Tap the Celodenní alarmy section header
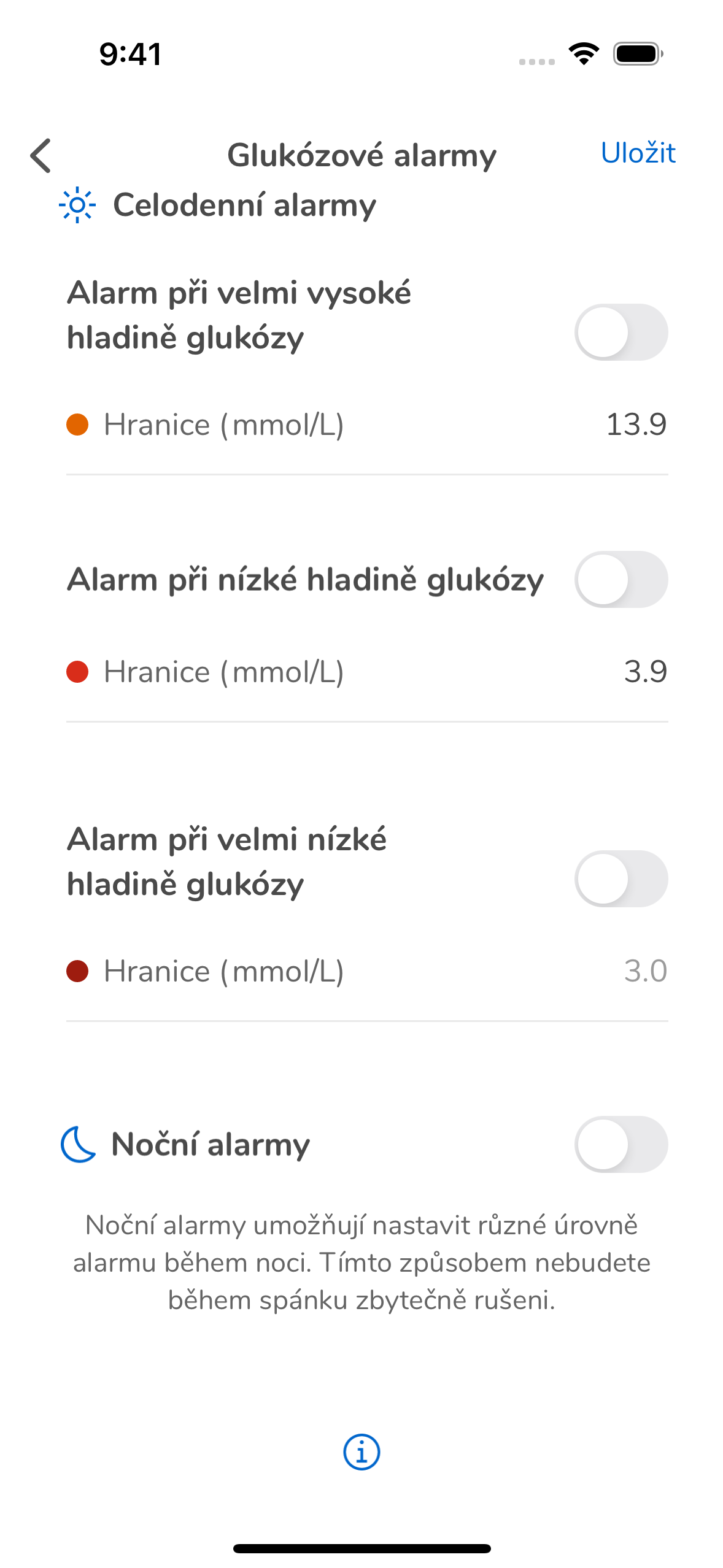723x1568 pixels. point(244,205)
